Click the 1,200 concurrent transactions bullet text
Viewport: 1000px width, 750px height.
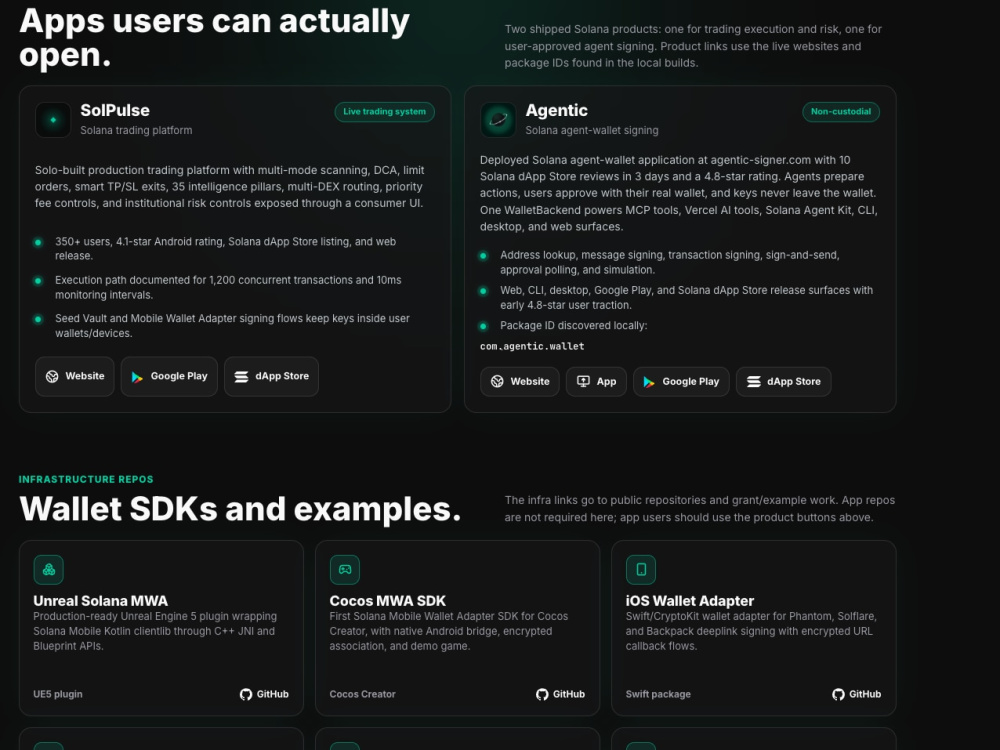coord(228,287)
